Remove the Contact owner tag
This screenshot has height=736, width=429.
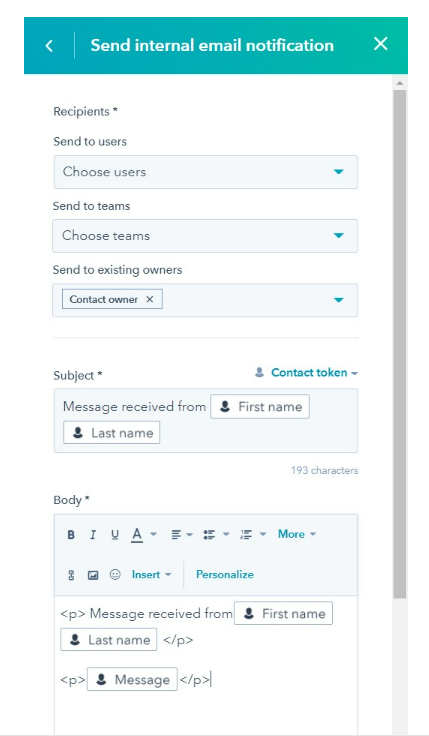pos(150,299)
